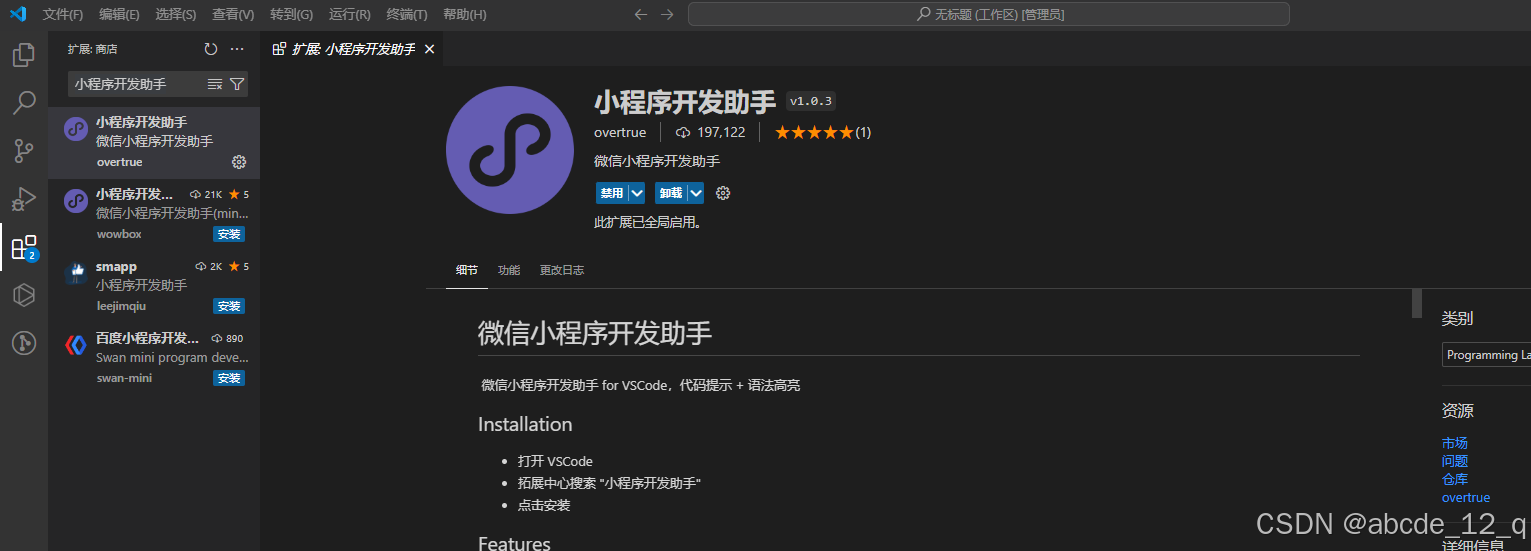
Task: Open the 市场 resource link
Action: pyautogui.click(x=1455, y=443)
